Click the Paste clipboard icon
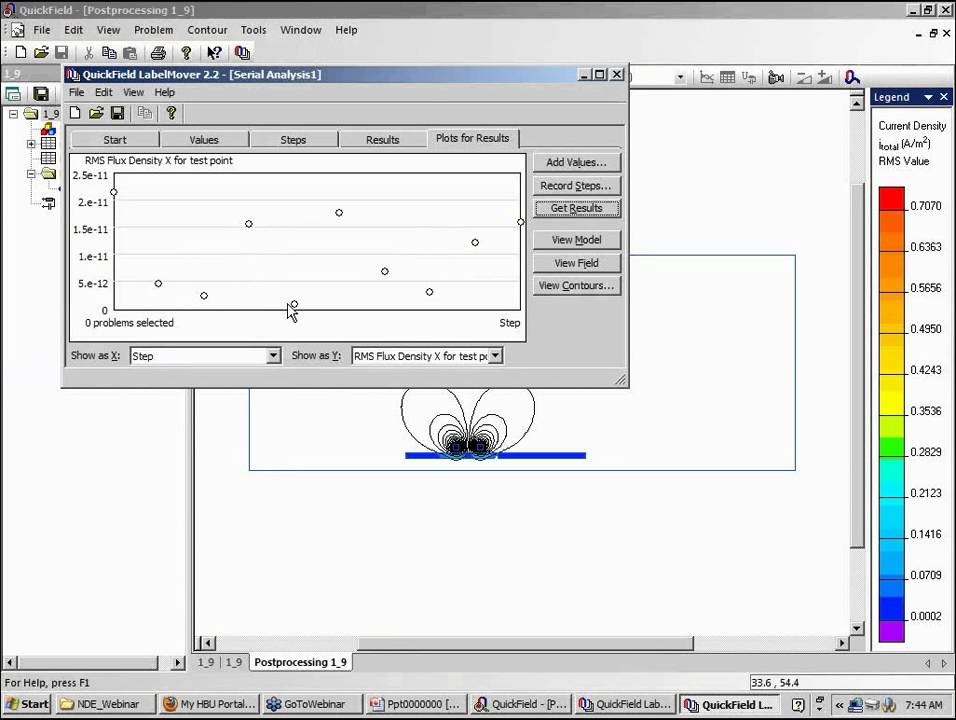This screenshot has width=956, height=720. (130, 53)
